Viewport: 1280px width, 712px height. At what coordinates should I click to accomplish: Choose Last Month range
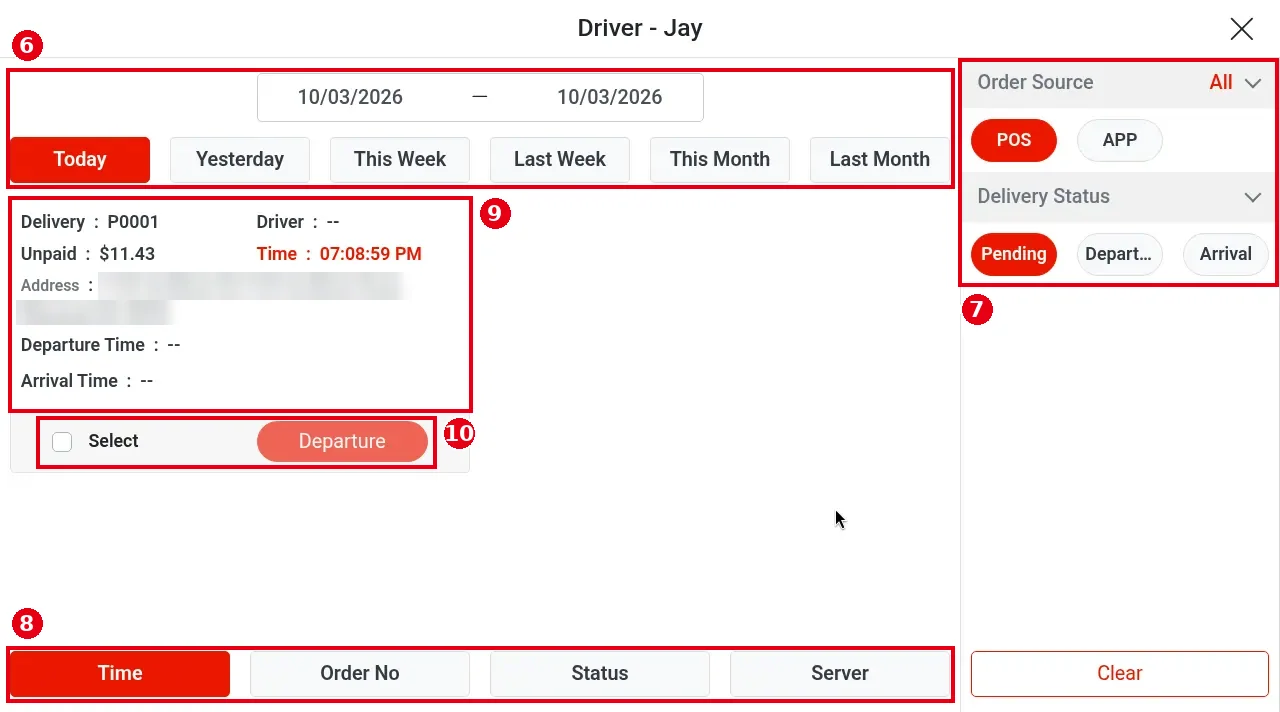tap(880, 159)
